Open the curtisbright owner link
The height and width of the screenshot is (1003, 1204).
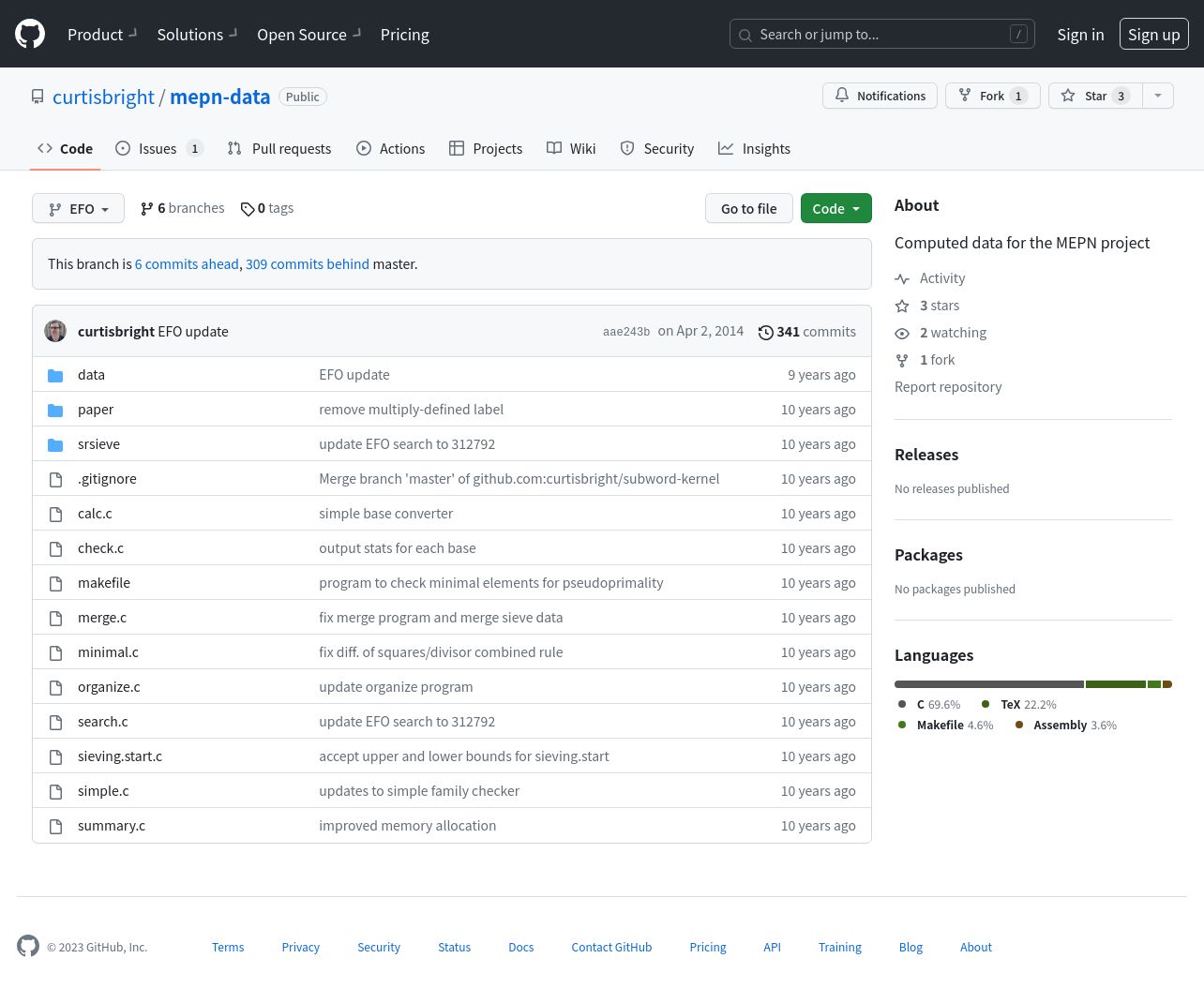tap(103, 97)
